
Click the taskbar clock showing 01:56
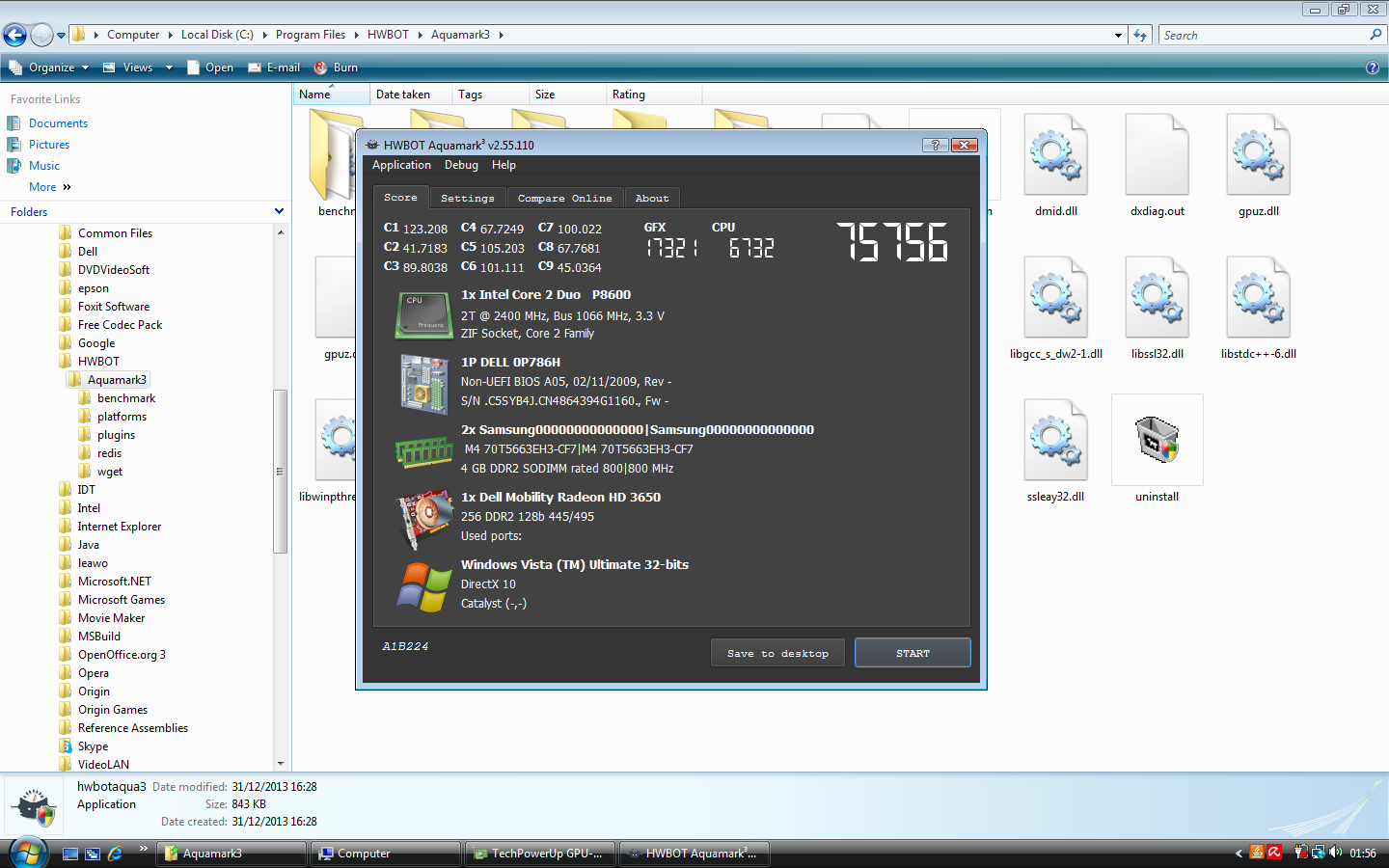[x=1363, y=854]
